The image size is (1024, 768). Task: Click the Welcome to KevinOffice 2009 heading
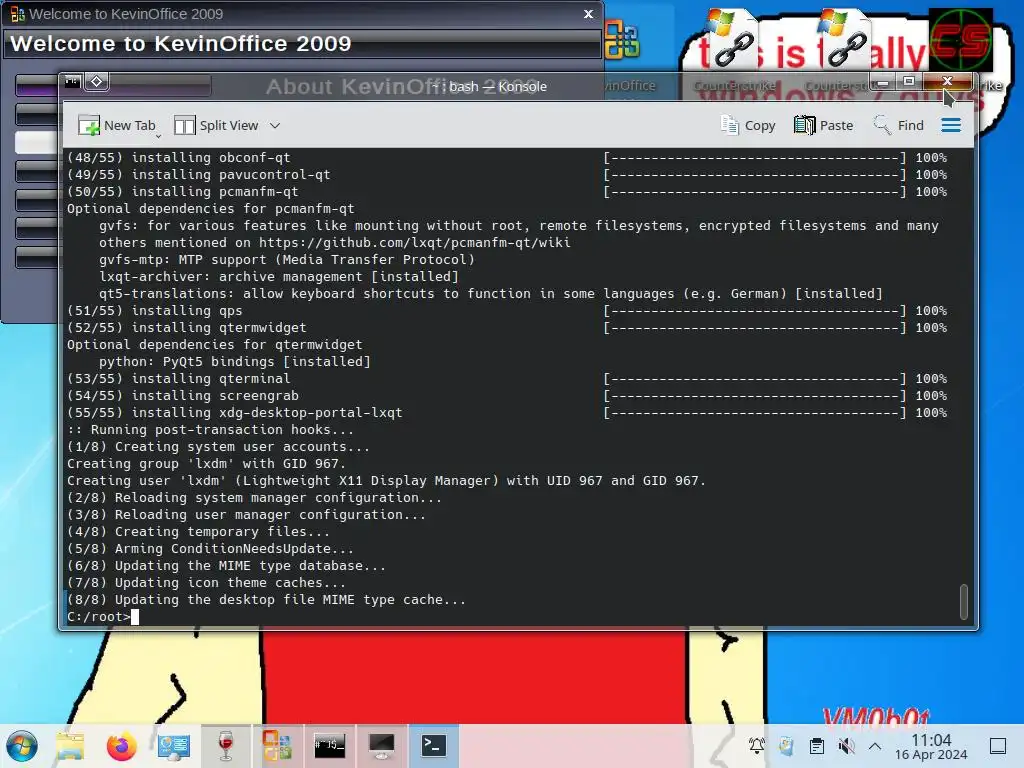181,44
